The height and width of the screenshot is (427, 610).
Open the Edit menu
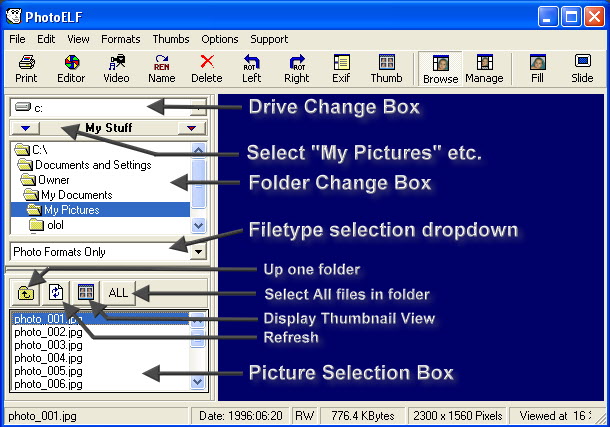coord(46,39)
